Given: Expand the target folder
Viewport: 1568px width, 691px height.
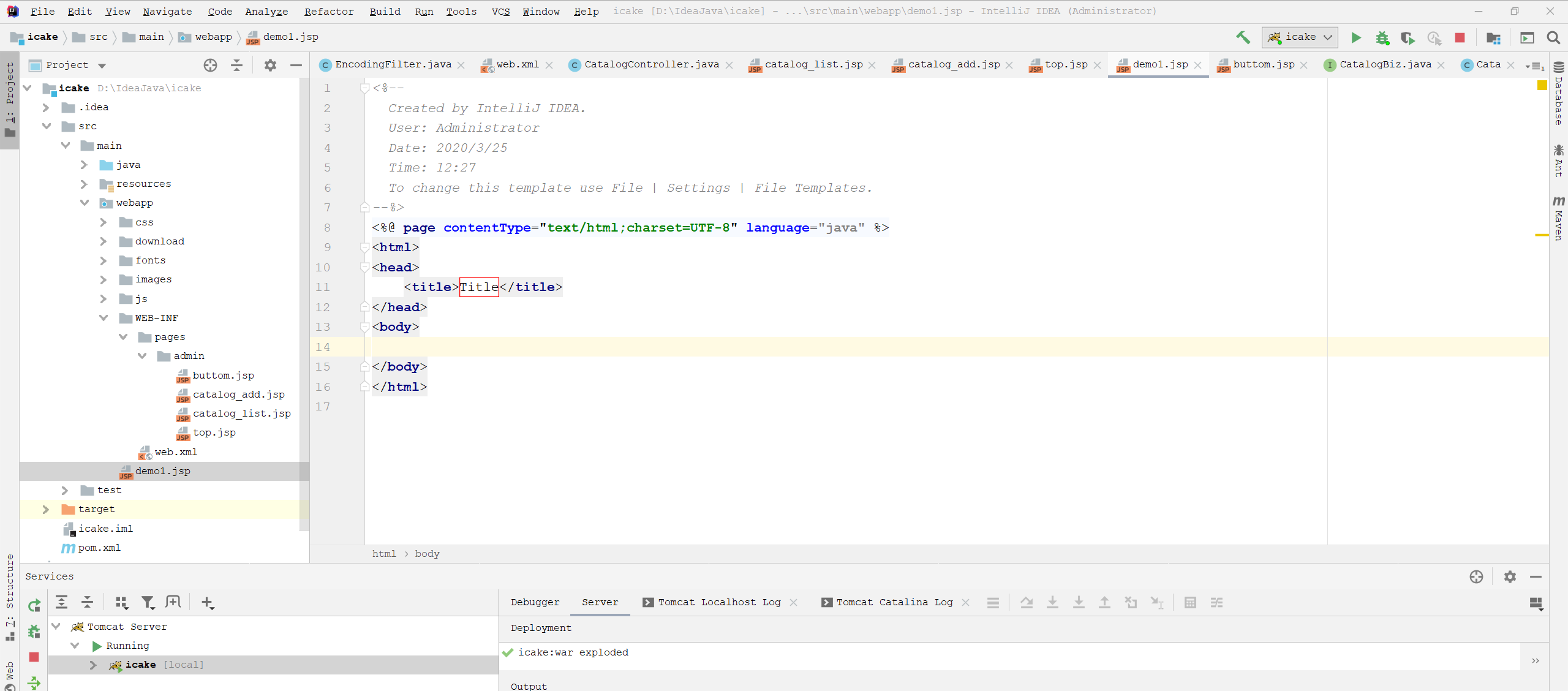Looking at the screenshot, I should pyautogui.click(x=45, y=510).
